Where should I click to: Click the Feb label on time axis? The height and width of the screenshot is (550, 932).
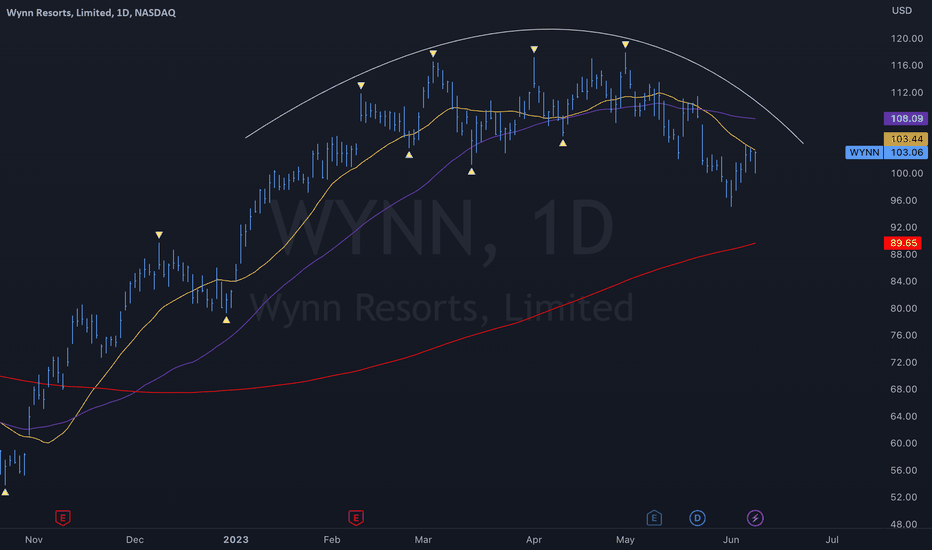tap(332, 540)
